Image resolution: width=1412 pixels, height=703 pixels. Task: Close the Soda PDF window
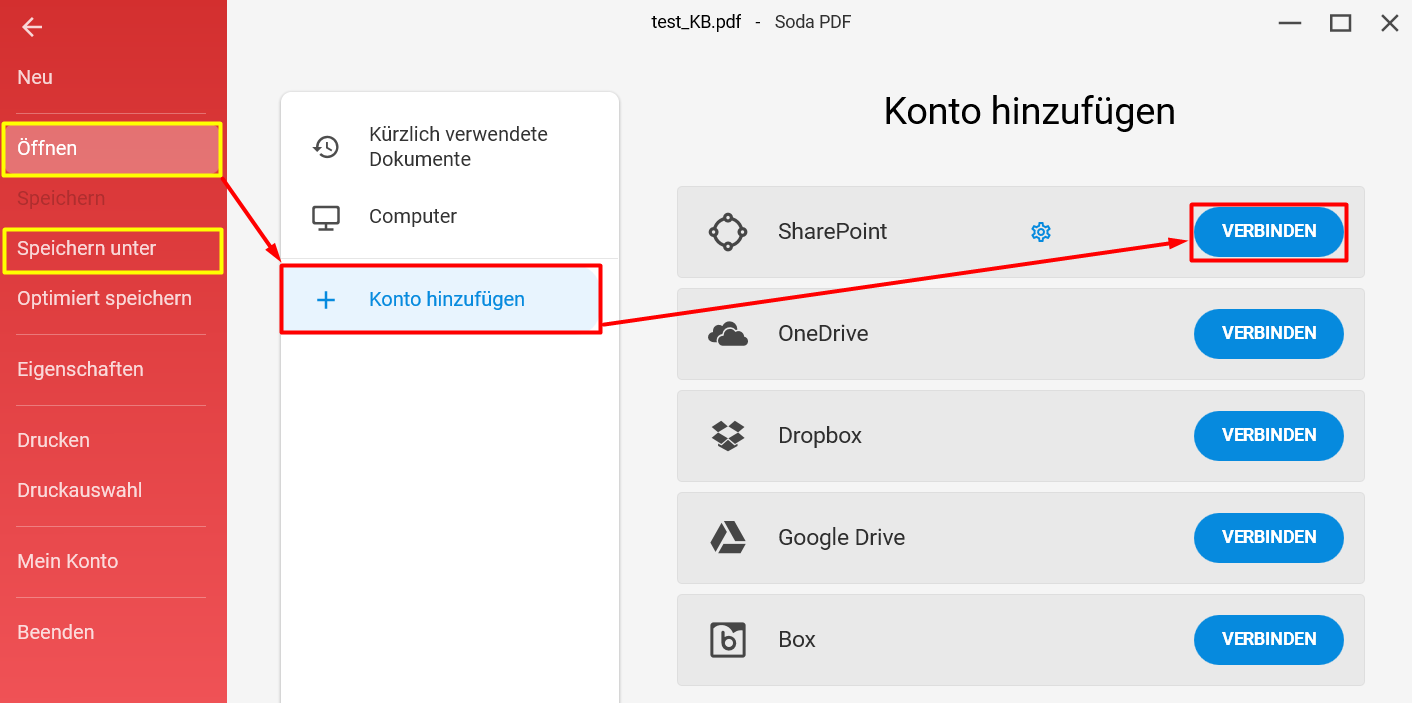coord(1389,23)
